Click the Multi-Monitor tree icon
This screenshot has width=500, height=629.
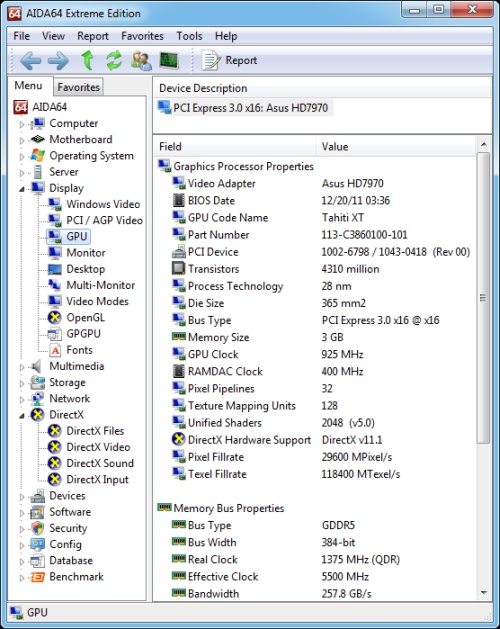(x=55, y=285)
